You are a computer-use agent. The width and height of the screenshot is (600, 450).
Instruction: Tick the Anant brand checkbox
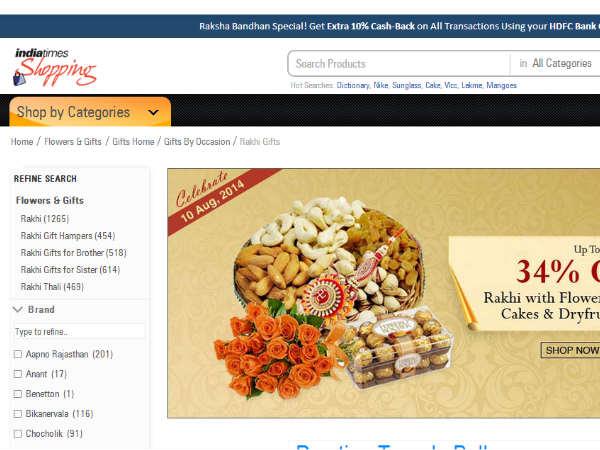tap(18, 374)
